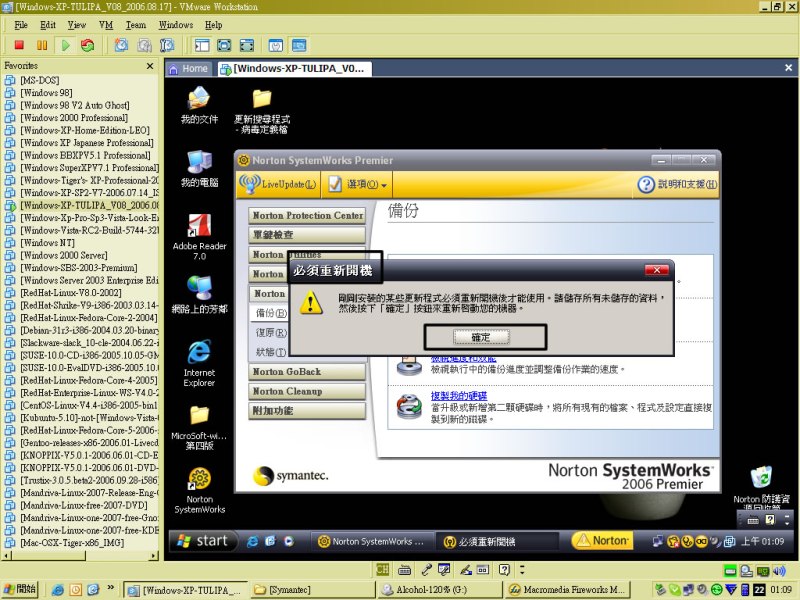The width and height of the screenshot is (800, 600).
Task: Open the Team menu
Action: point(136,25)
